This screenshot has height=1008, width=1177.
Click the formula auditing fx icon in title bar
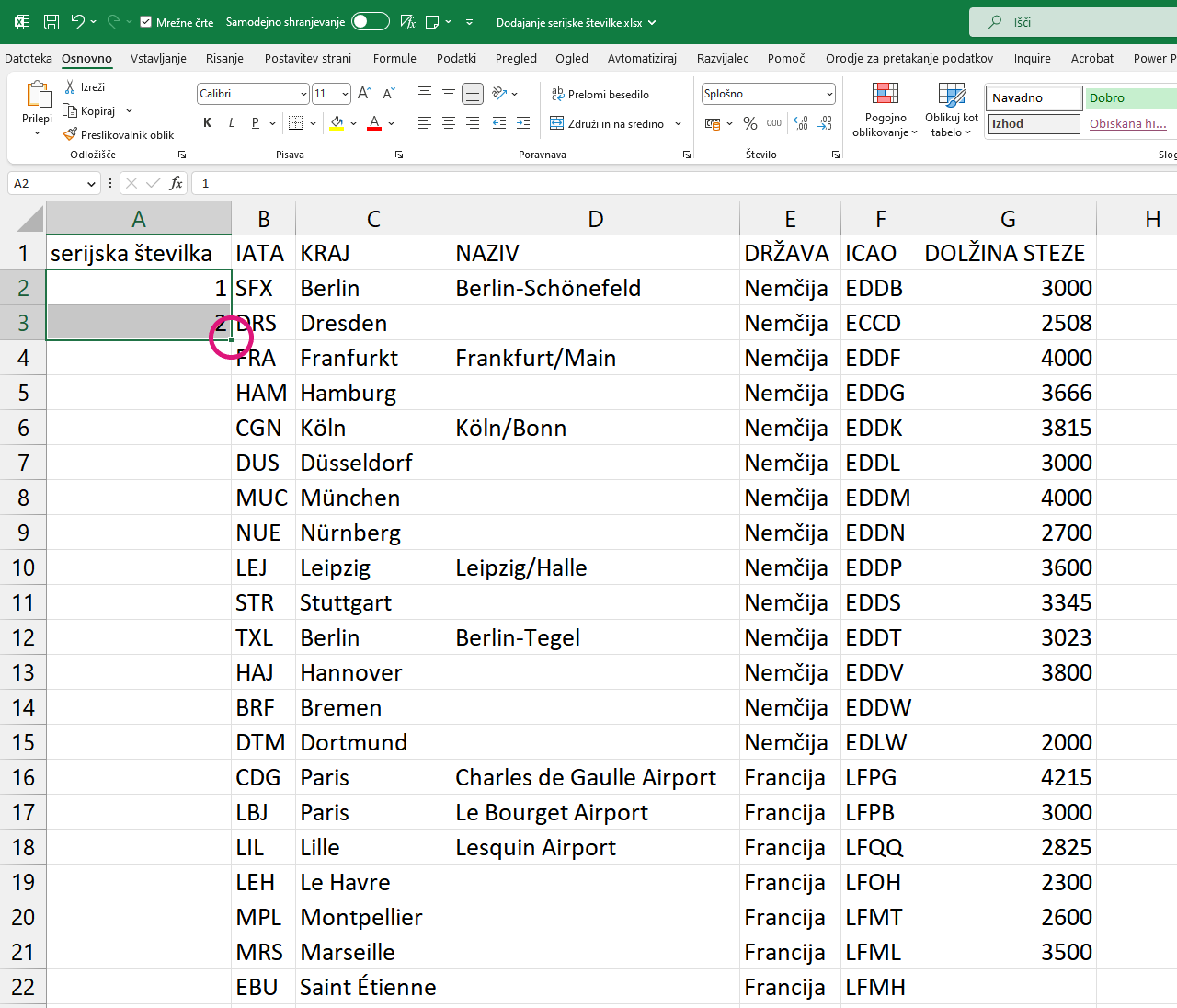point(408,22)
